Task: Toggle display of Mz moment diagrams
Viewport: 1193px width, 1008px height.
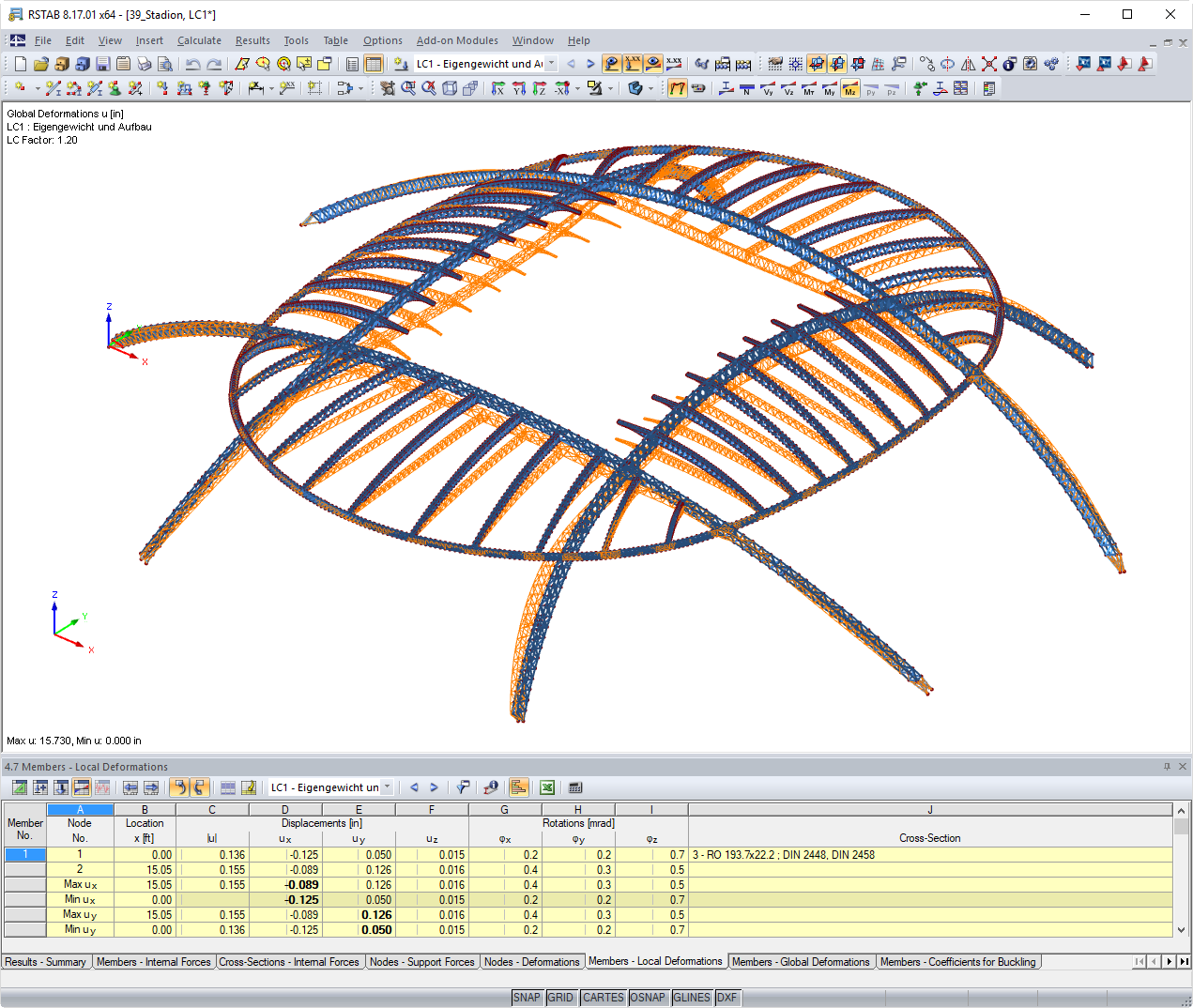Action: click(x=849, y=88)
